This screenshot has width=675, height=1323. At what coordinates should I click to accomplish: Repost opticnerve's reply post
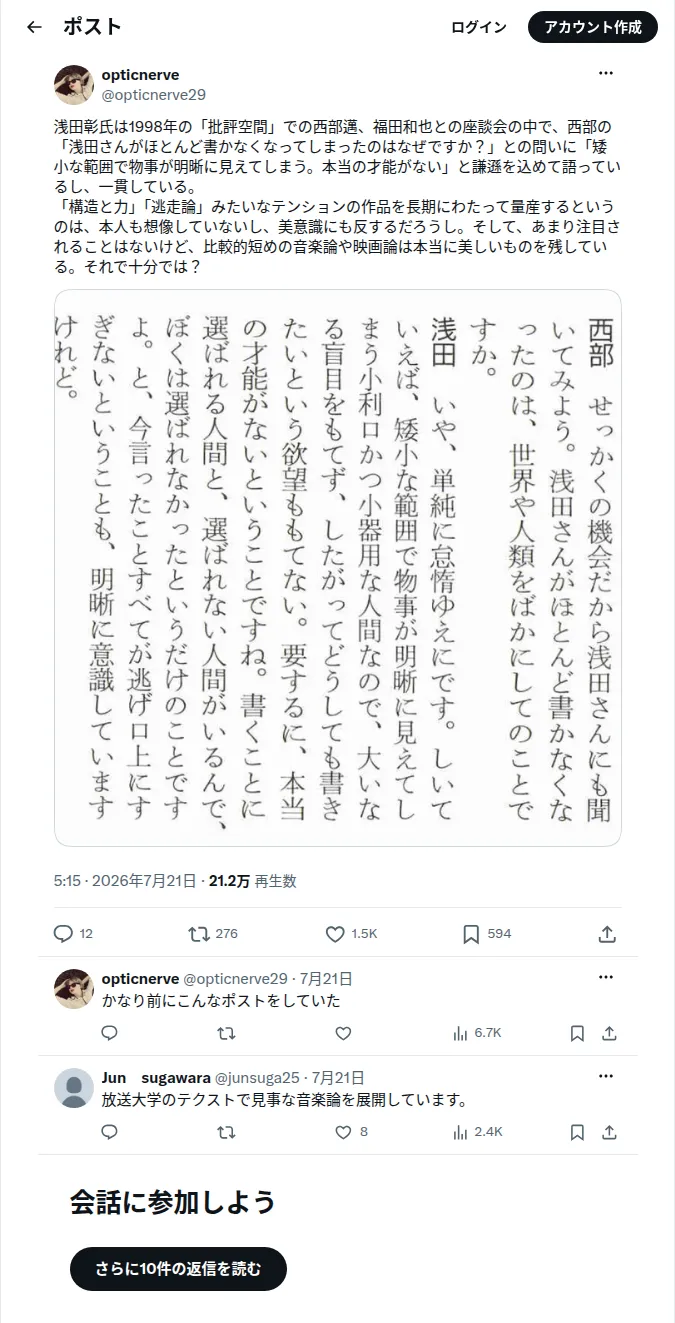(227, 1033)
